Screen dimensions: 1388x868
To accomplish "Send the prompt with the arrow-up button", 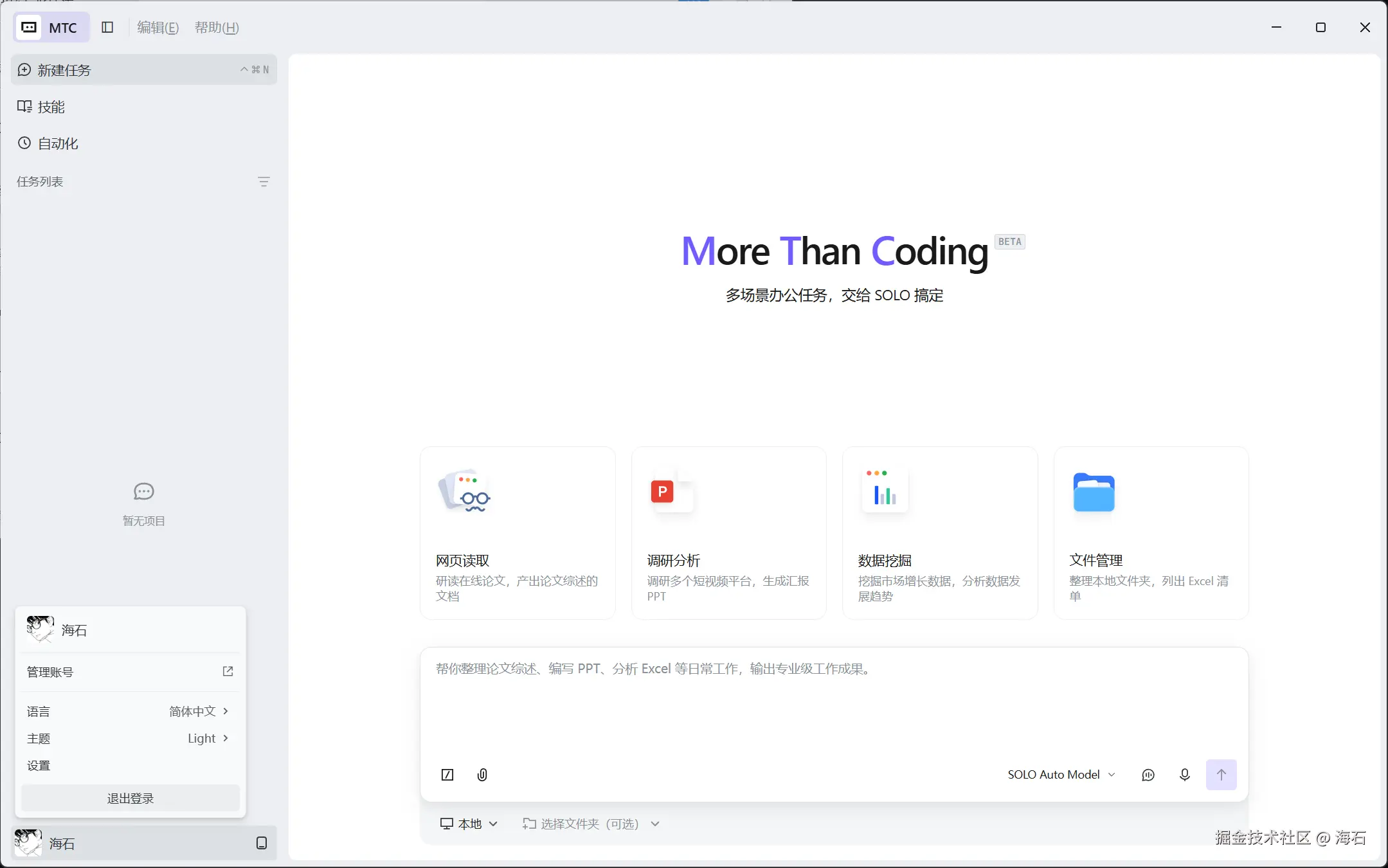I will point(1221,775).
